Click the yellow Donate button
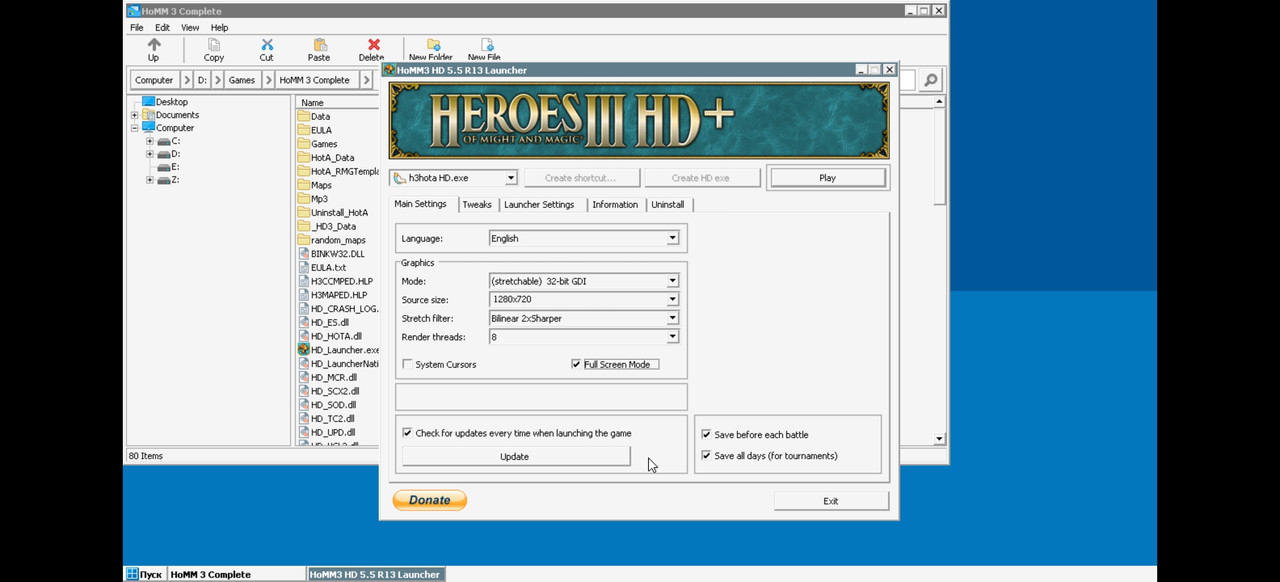Viewport: 1280px width, 582px height. 430,500
